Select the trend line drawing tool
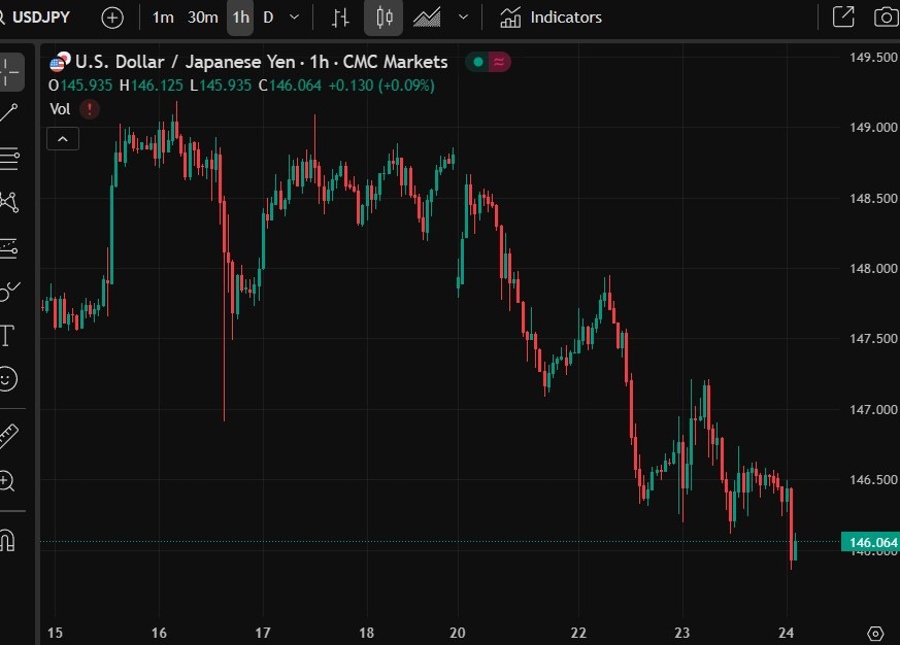This screenshot has width=900, height=645. tap(10, 113)
